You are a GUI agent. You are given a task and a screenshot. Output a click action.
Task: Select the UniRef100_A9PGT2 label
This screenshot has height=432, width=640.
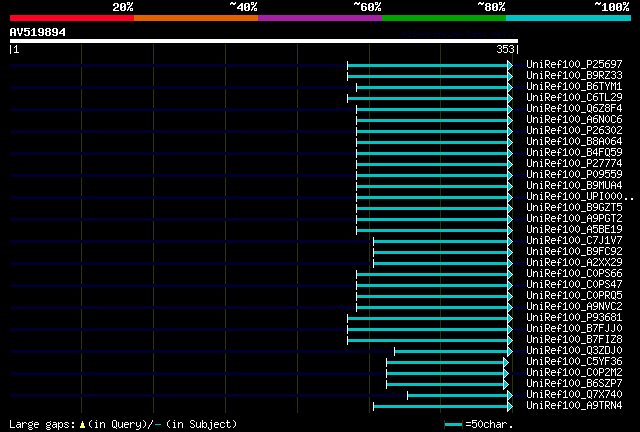click(574, 218)
